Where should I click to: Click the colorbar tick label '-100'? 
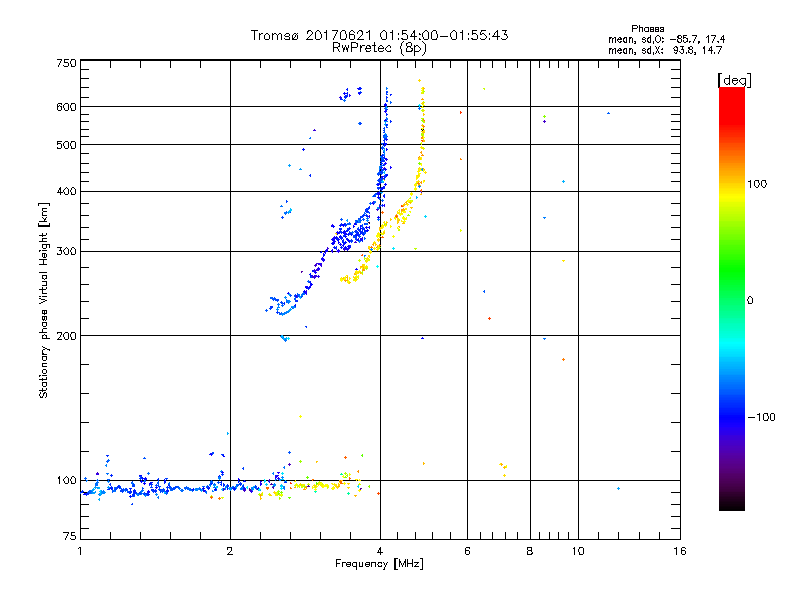[x=761, y=417]
